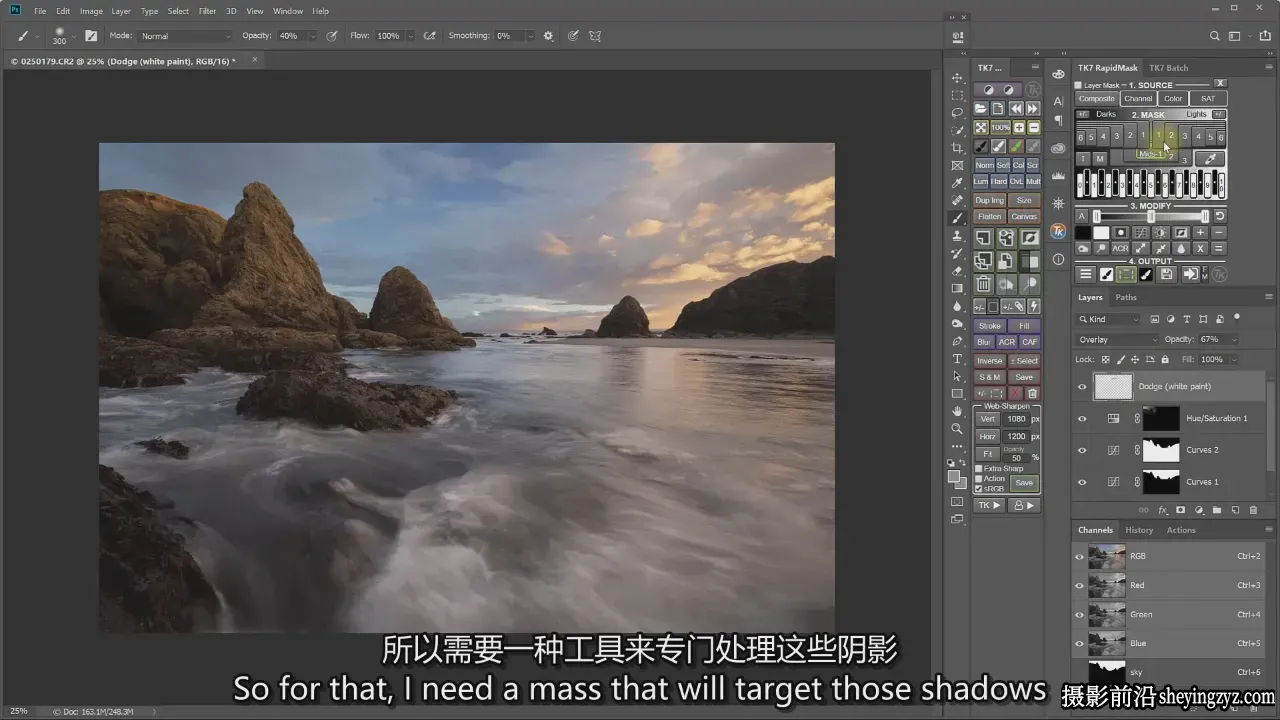Select the Curves 2 layer mask thumbnail
The image size is (1280, 720).
pyautogui.click(x=1162, y=451)
